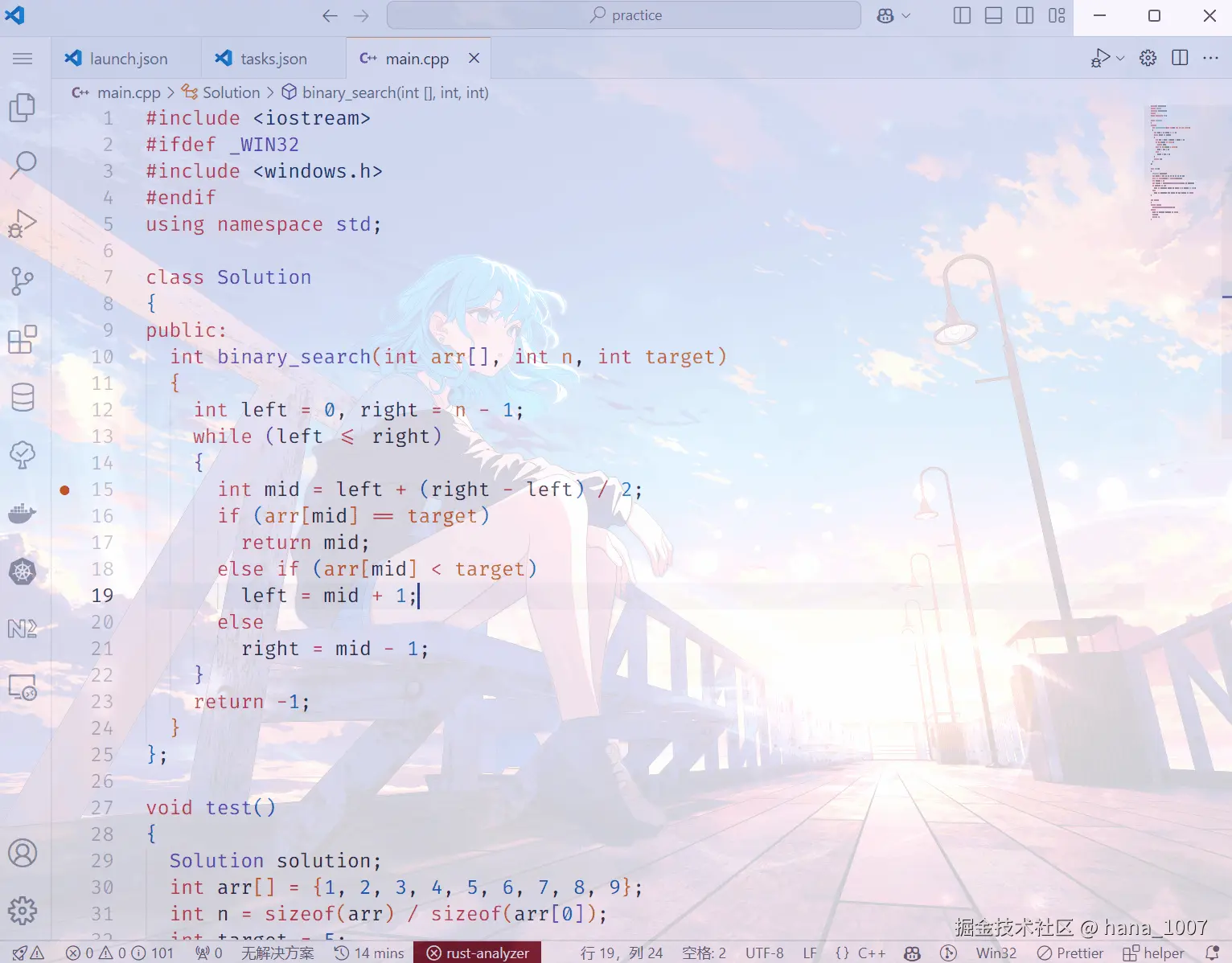Image resolution: width=1232 pixels, height=963 pixels.
Task: Open the NX console icon
Action: click(x=23, y=629)
